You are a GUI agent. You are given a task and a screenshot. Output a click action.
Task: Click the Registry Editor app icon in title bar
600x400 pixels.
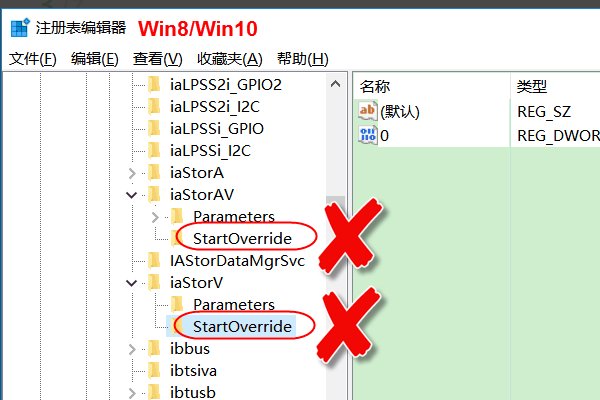[20, 28]
